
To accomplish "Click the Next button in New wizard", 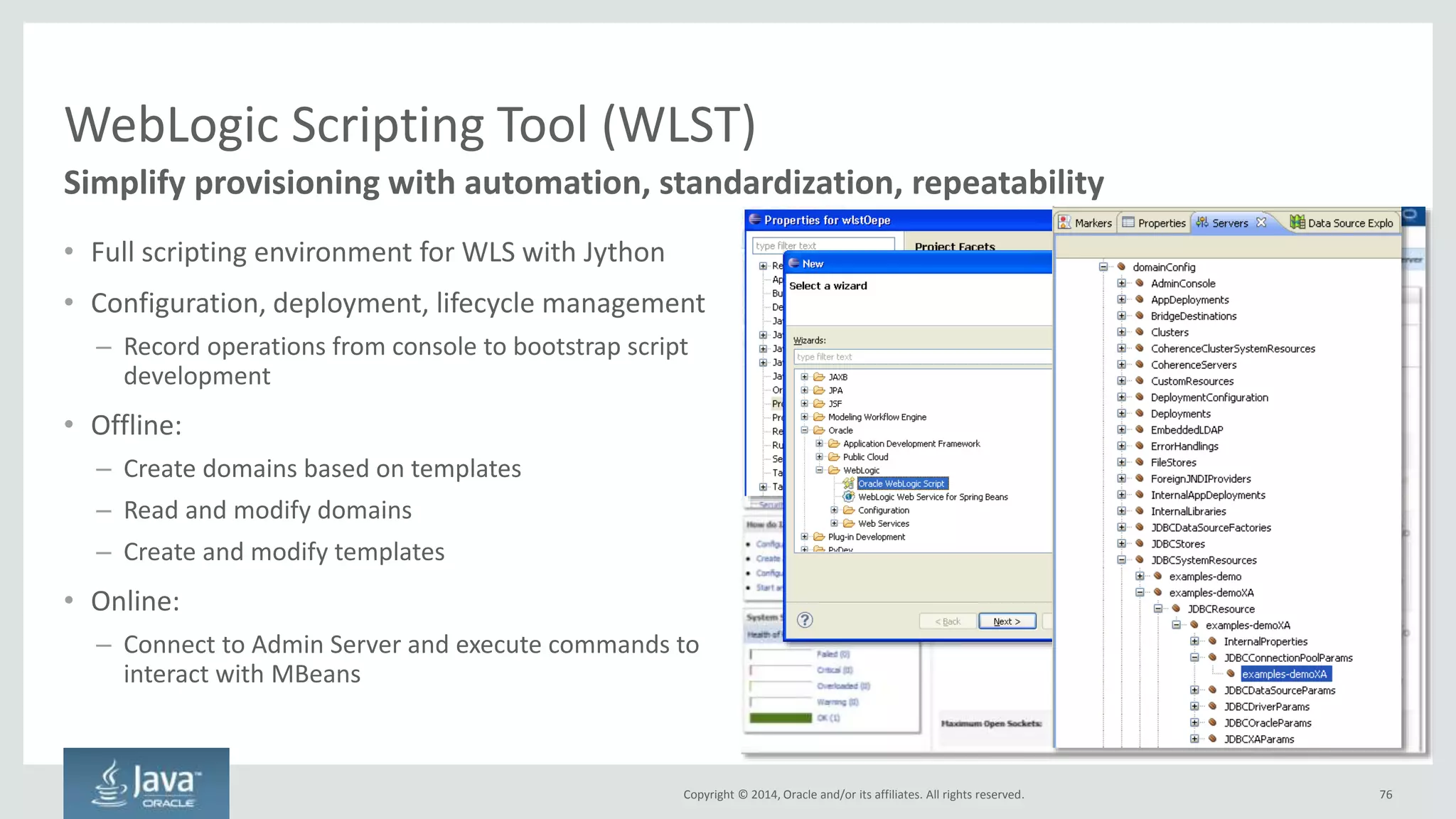I will (1007, 621).
